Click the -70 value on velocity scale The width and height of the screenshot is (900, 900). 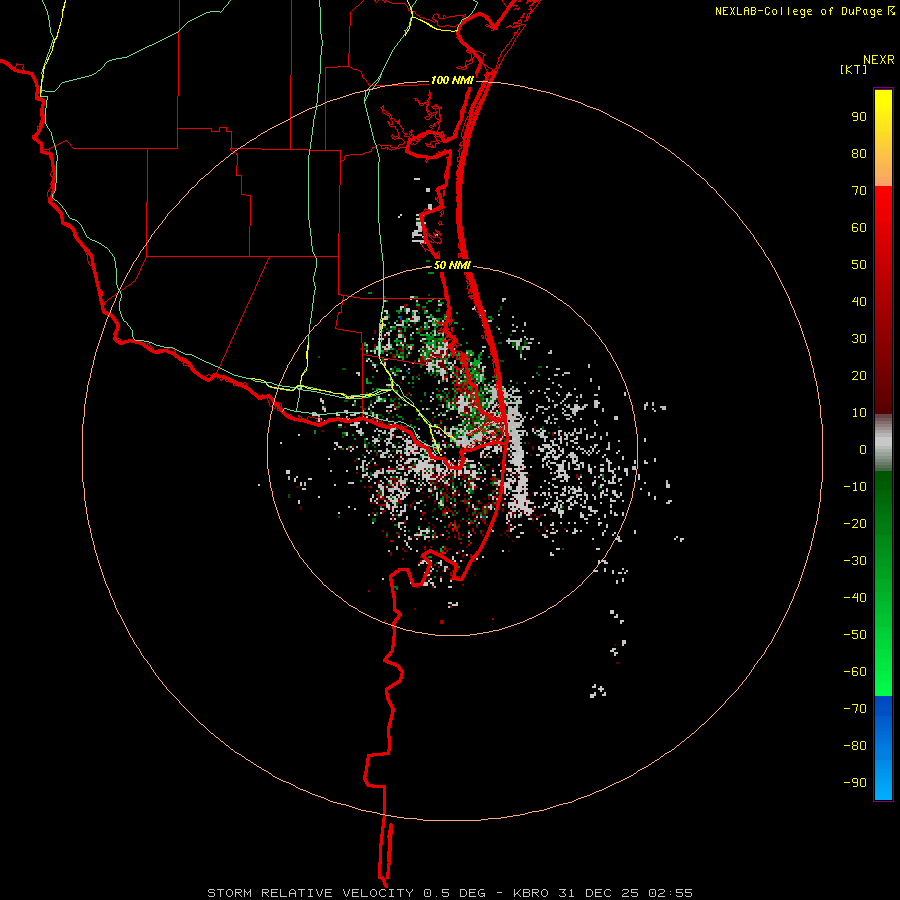855,709
